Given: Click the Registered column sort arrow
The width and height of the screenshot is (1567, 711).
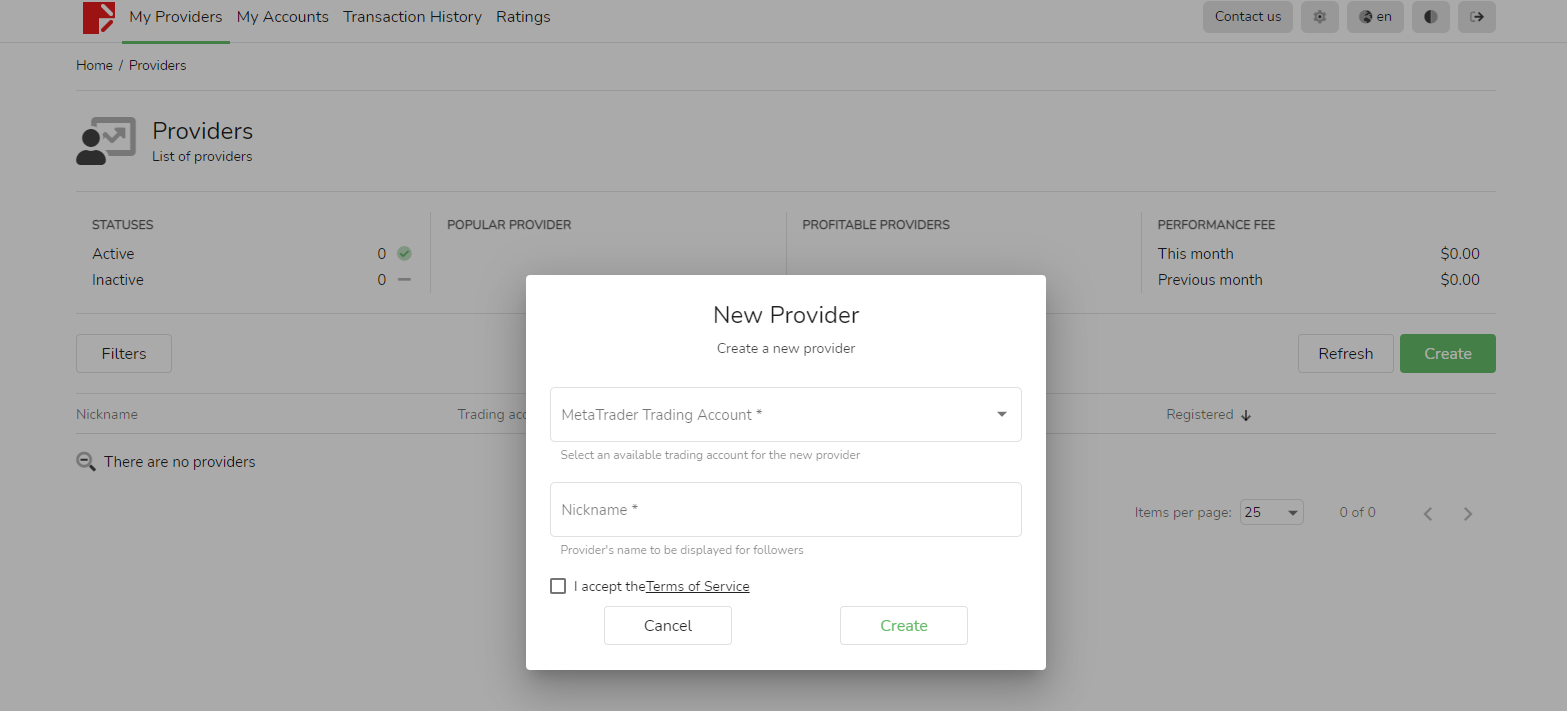Looking at the screenshot, I should pos(1246,415).
